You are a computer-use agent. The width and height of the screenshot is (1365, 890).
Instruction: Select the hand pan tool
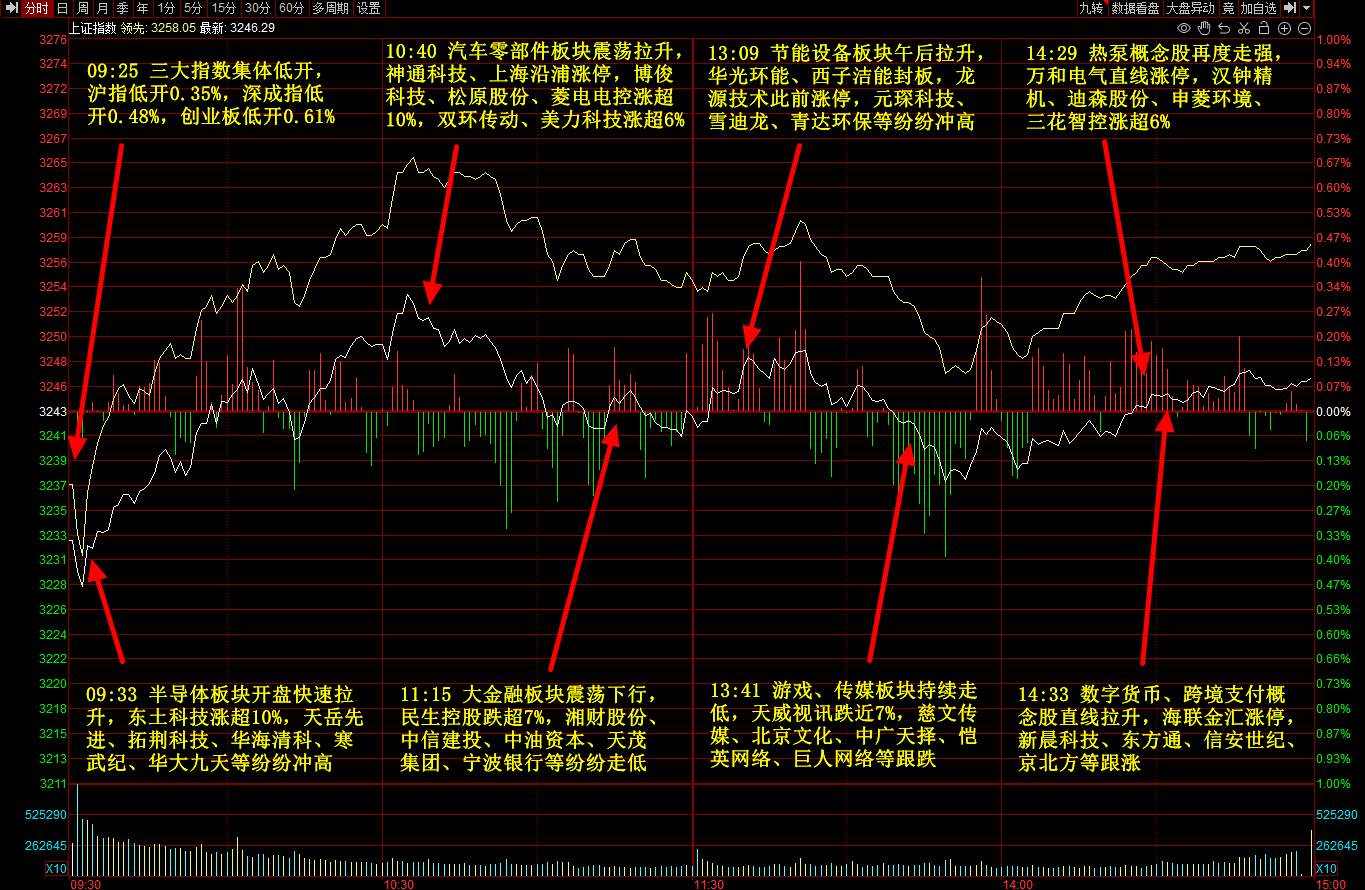click(1204, 28)
